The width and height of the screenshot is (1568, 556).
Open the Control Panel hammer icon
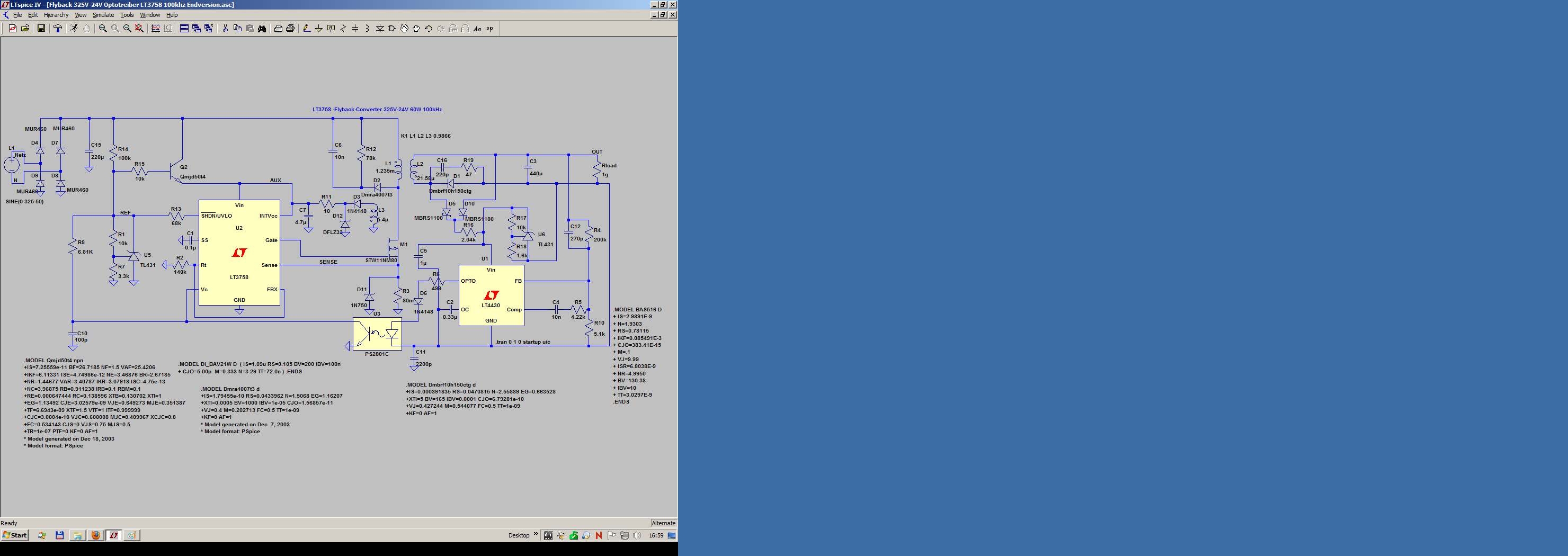pos(58,29)
